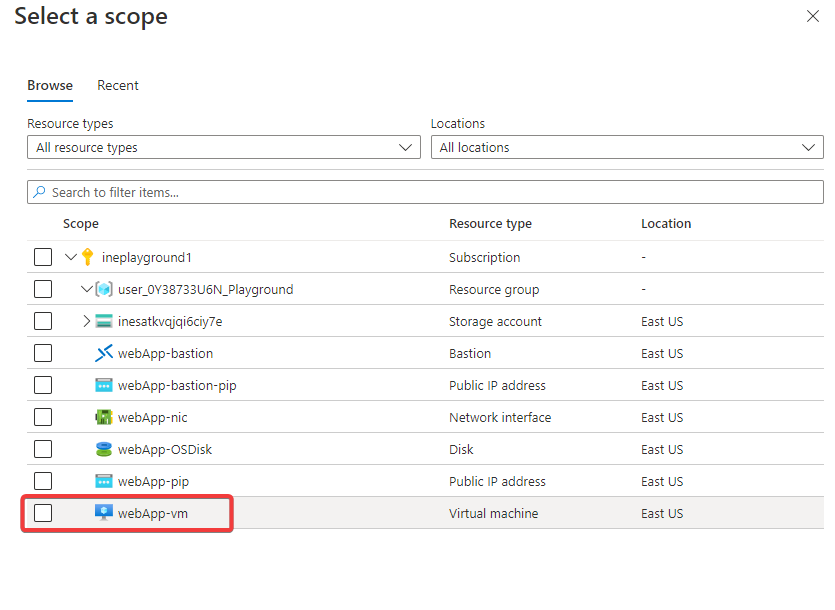The width and height of the screenshot is (835, 610).
Task: Click the webApp-OSDisk disk icon
Action: pyautogui.click(x=104, y=449)
